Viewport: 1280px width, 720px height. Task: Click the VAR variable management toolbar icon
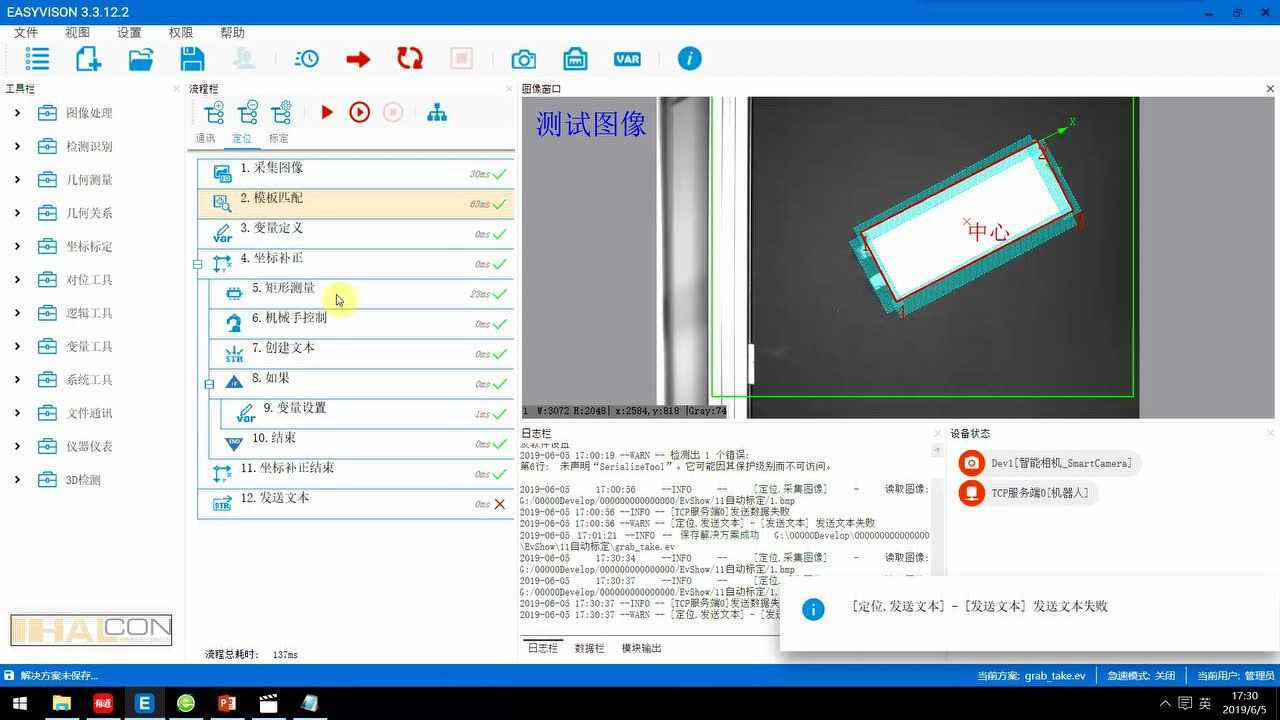click(x=628, y=59)
